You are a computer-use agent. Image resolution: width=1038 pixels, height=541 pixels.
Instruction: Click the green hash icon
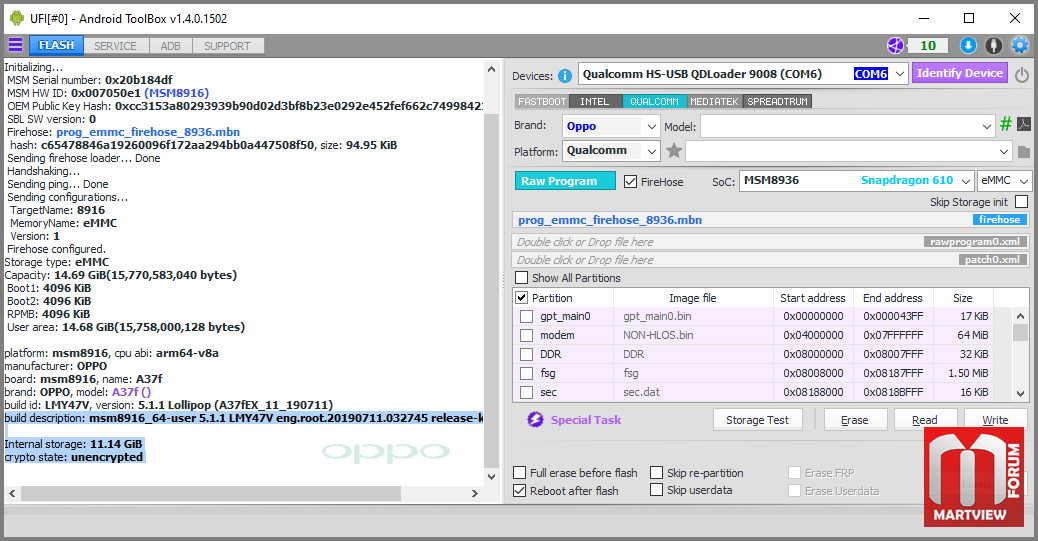tap(1005, 125)
